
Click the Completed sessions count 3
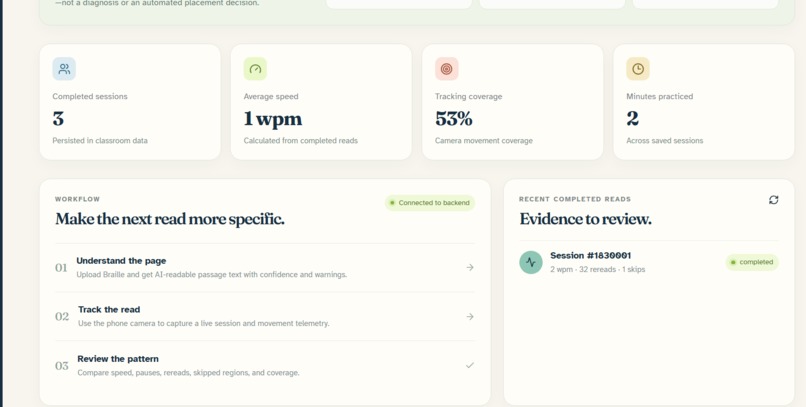(x=58, y=119)
